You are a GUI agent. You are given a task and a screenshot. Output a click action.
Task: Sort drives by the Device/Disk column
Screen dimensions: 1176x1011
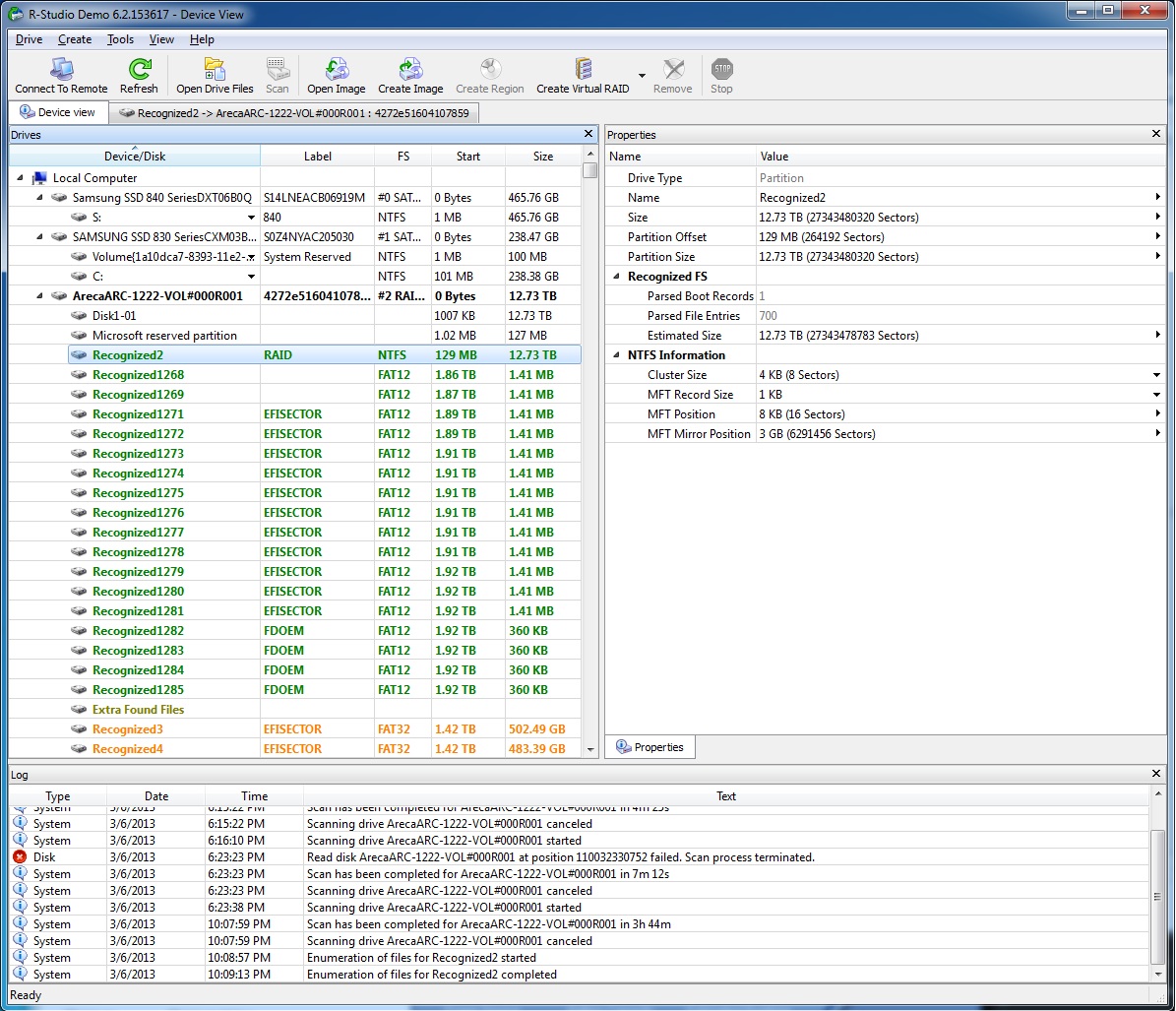pos(135,156)
